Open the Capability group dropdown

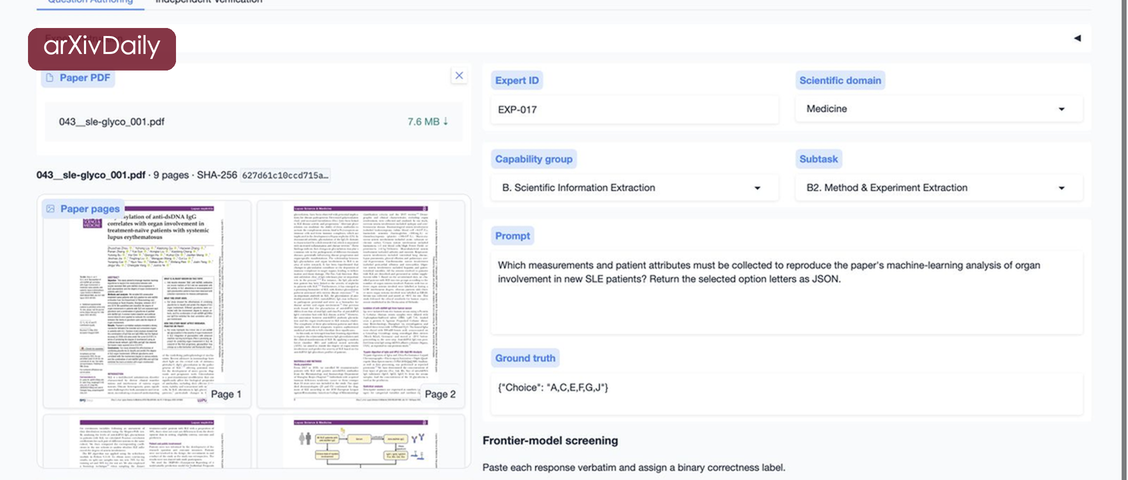coord(634,188)
